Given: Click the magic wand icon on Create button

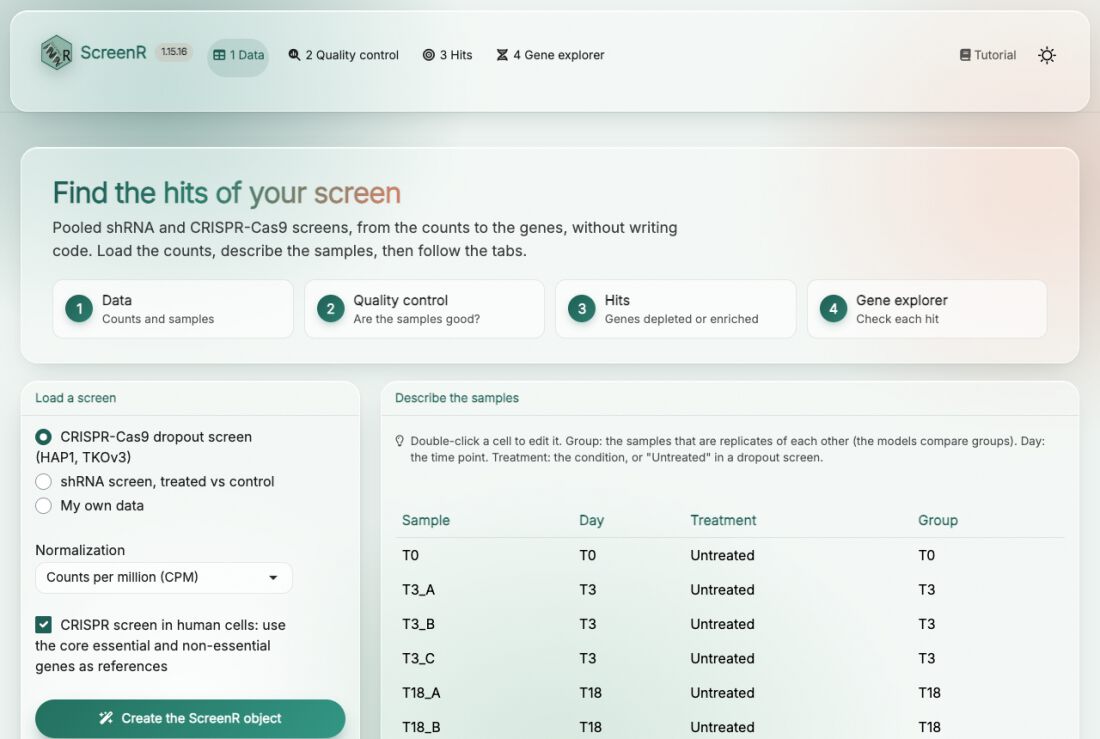Looking at the screenshot, I should tap(106, 718).
